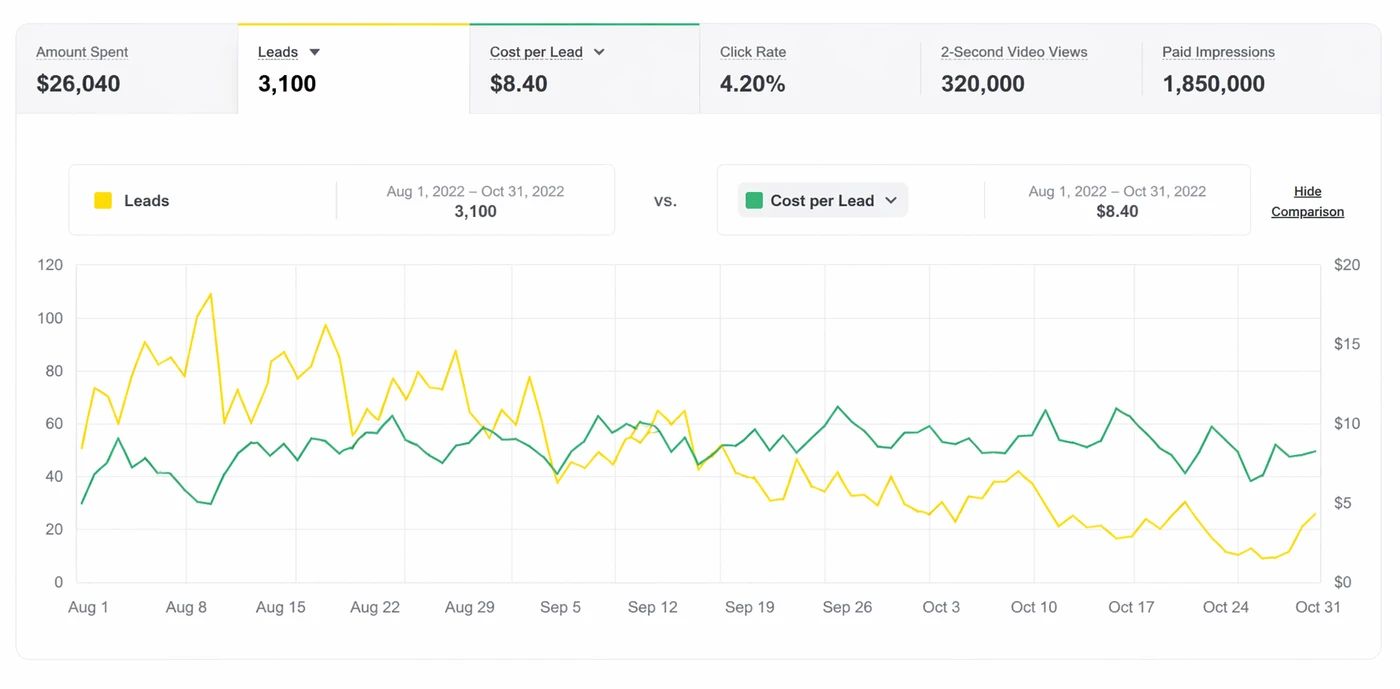Select the Leads metric tab
The width and height of the screenshot is (1400, 689).
tap(354, 69)
